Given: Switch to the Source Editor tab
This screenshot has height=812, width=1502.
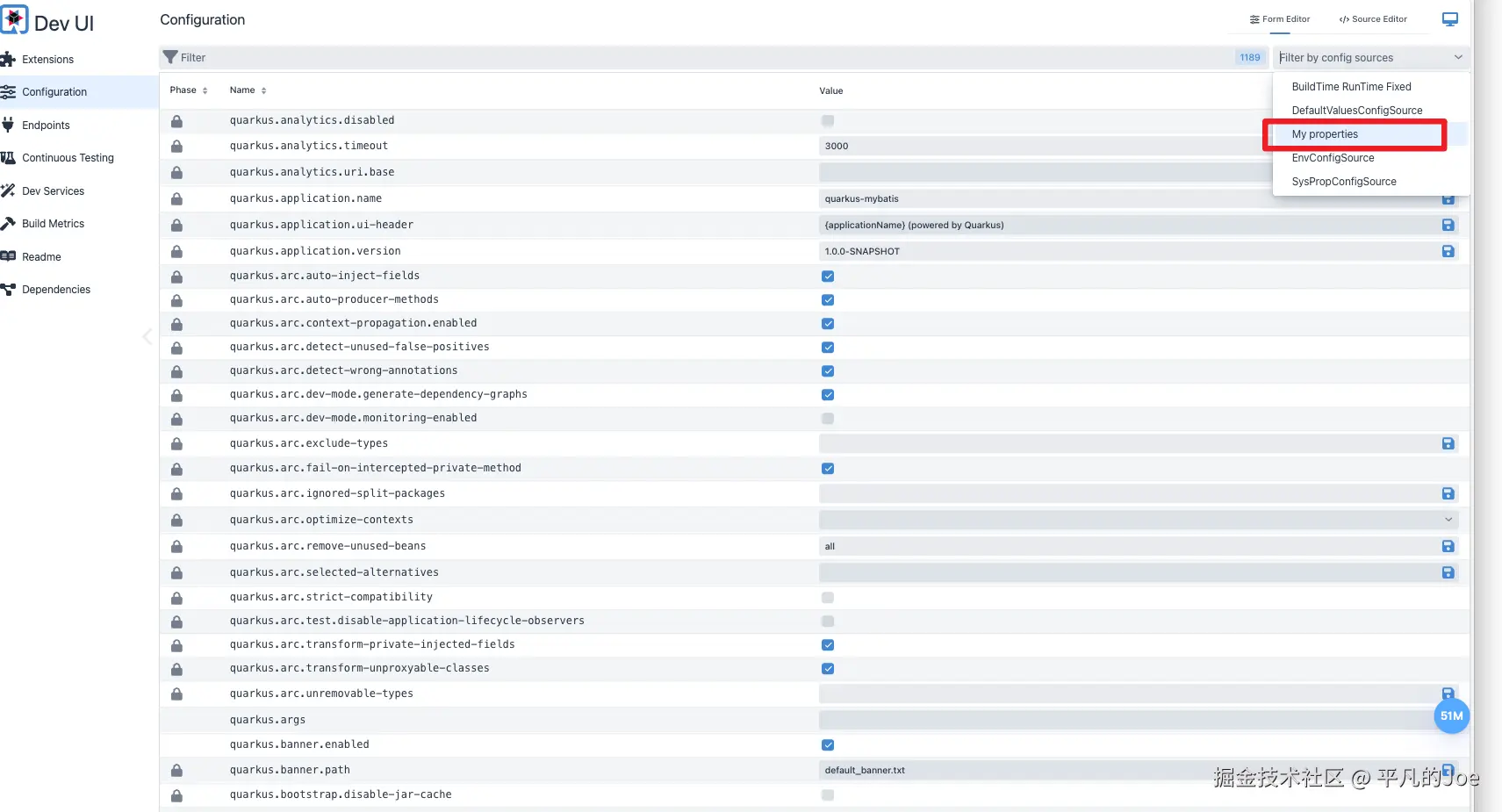Looking at the screenshot, I should click(1373, 19).
